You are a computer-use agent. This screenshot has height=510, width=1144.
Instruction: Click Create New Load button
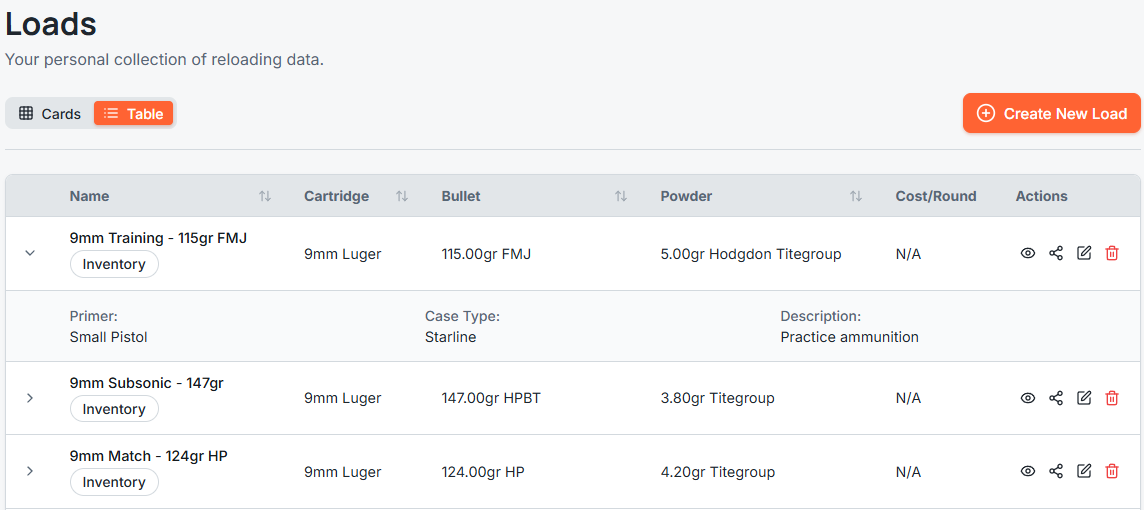coord(1051,113)
